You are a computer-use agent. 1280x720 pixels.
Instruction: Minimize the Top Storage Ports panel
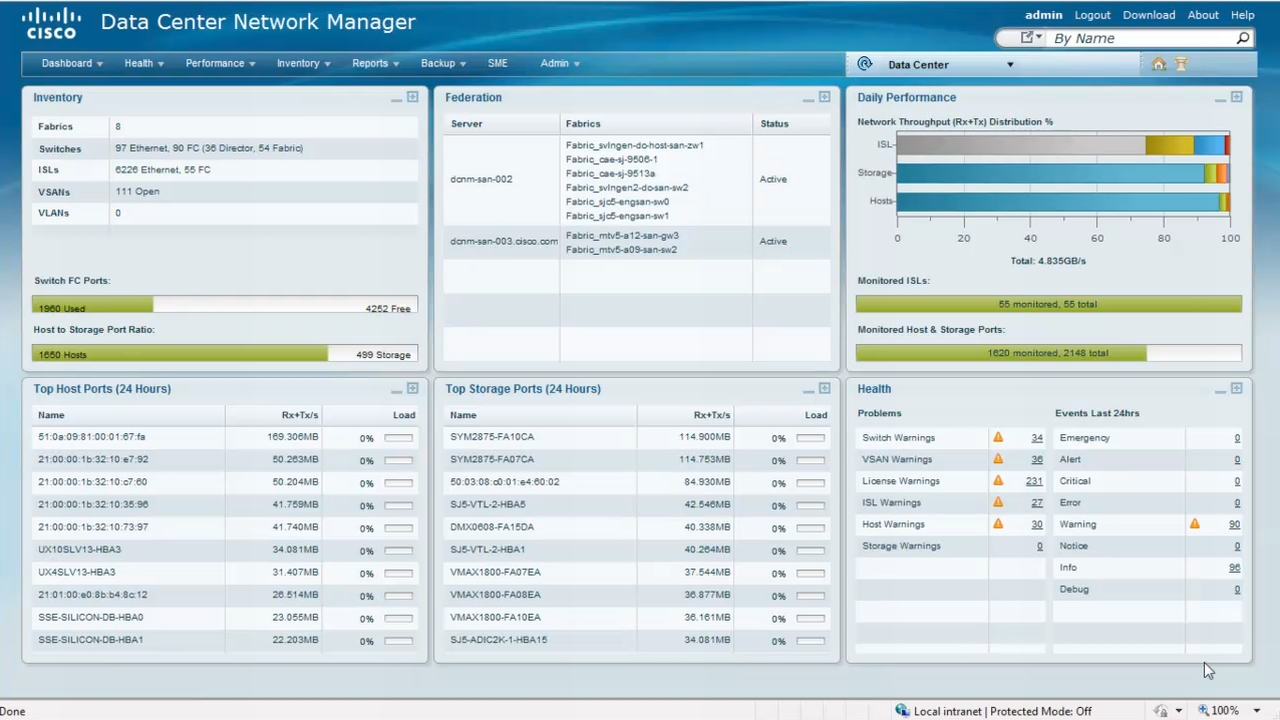(808, 390)
